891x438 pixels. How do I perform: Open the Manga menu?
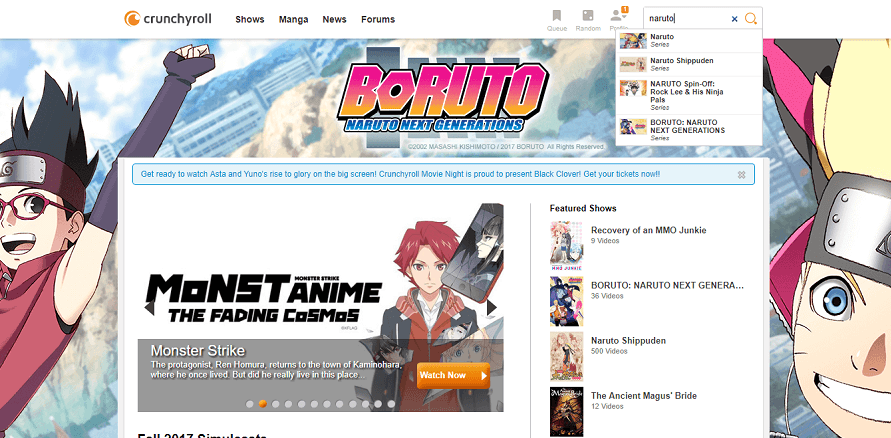293,19
